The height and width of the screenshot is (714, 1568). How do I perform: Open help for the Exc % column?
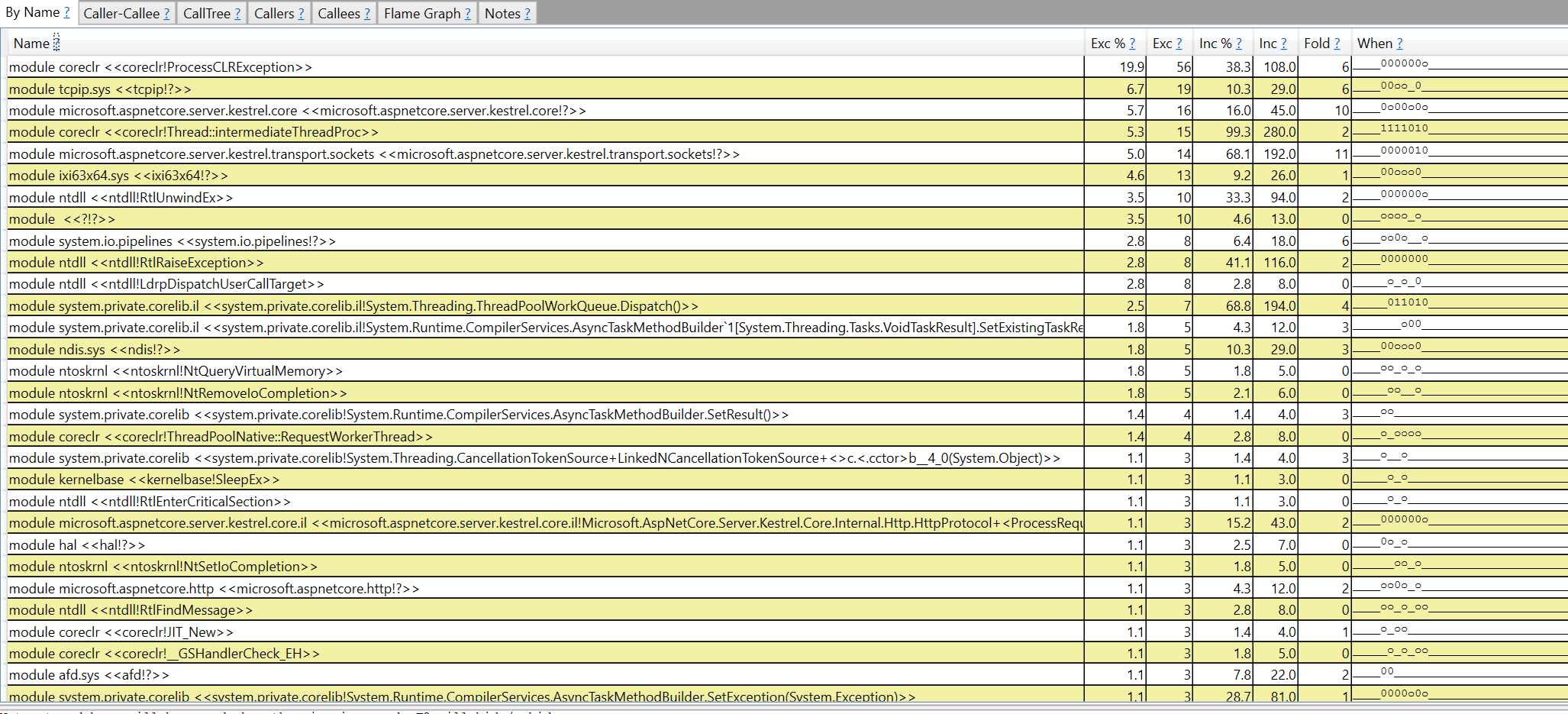coord(1131,43)
